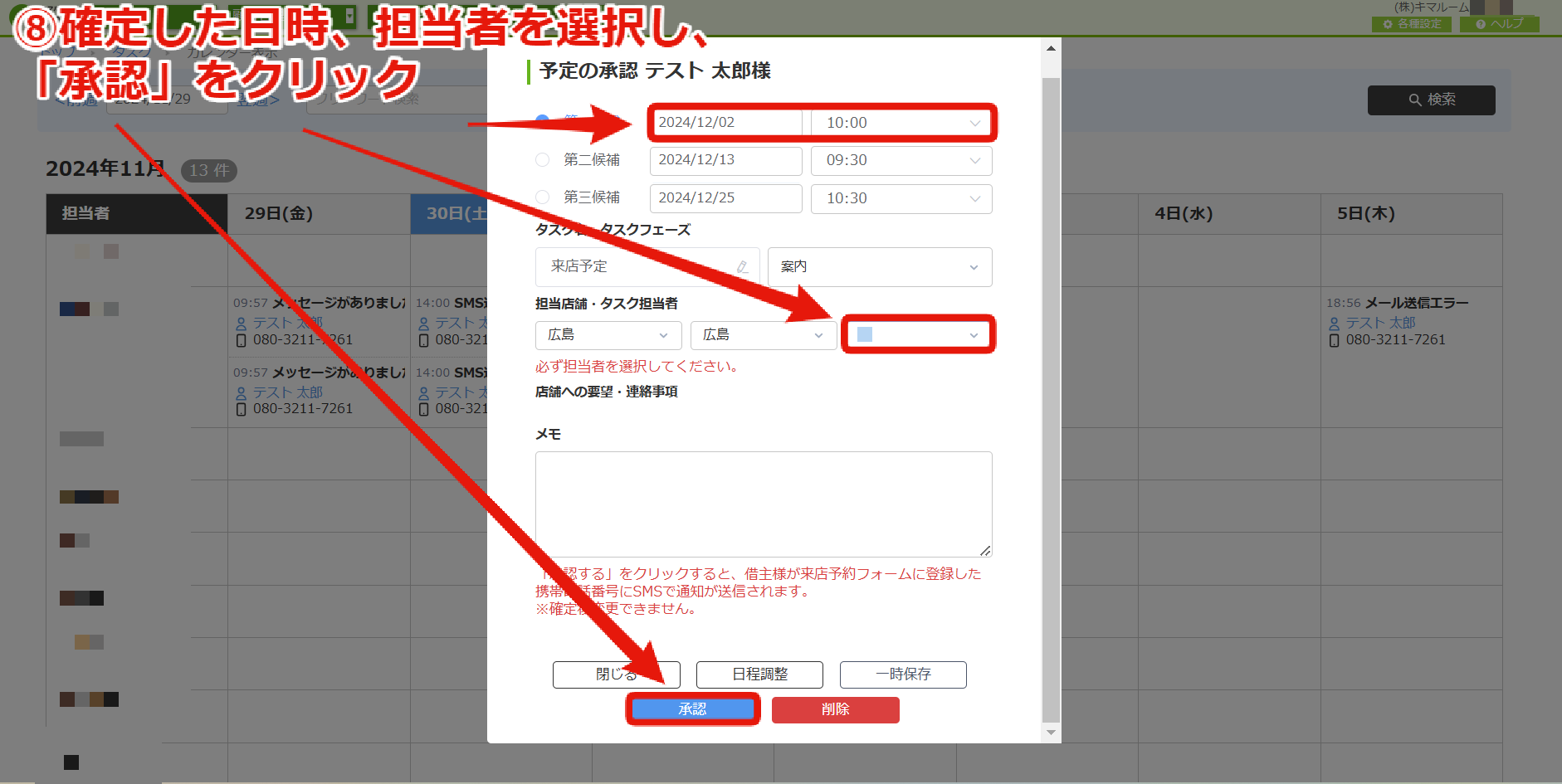1562x784 pixels.
Task: Click the red 削除 button
Action: [835, 709]
